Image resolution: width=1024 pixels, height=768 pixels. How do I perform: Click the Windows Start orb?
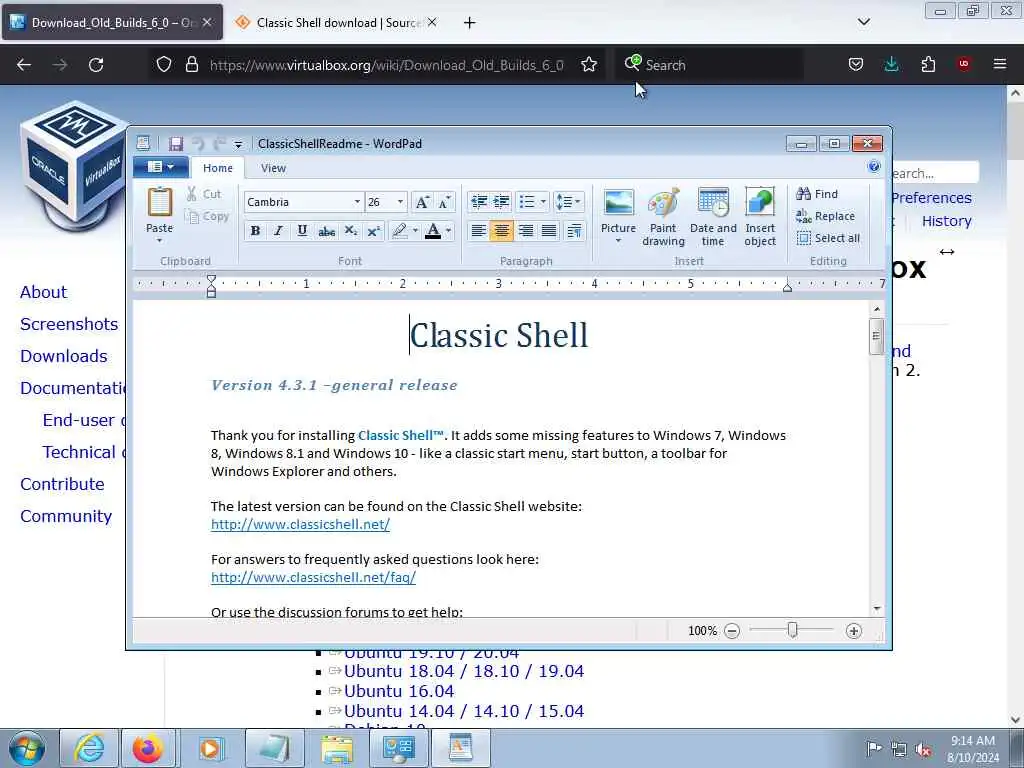27,748
